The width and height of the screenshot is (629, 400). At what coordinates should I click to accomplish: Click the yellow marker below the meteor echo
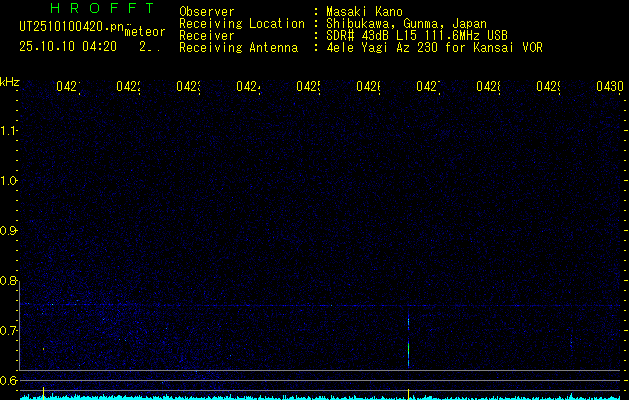[x=408, y=392]
